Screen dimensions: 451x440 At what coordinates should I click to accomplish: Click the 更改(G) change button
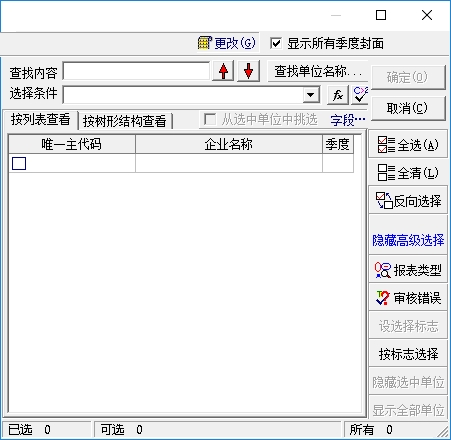[x=227, y=43]
